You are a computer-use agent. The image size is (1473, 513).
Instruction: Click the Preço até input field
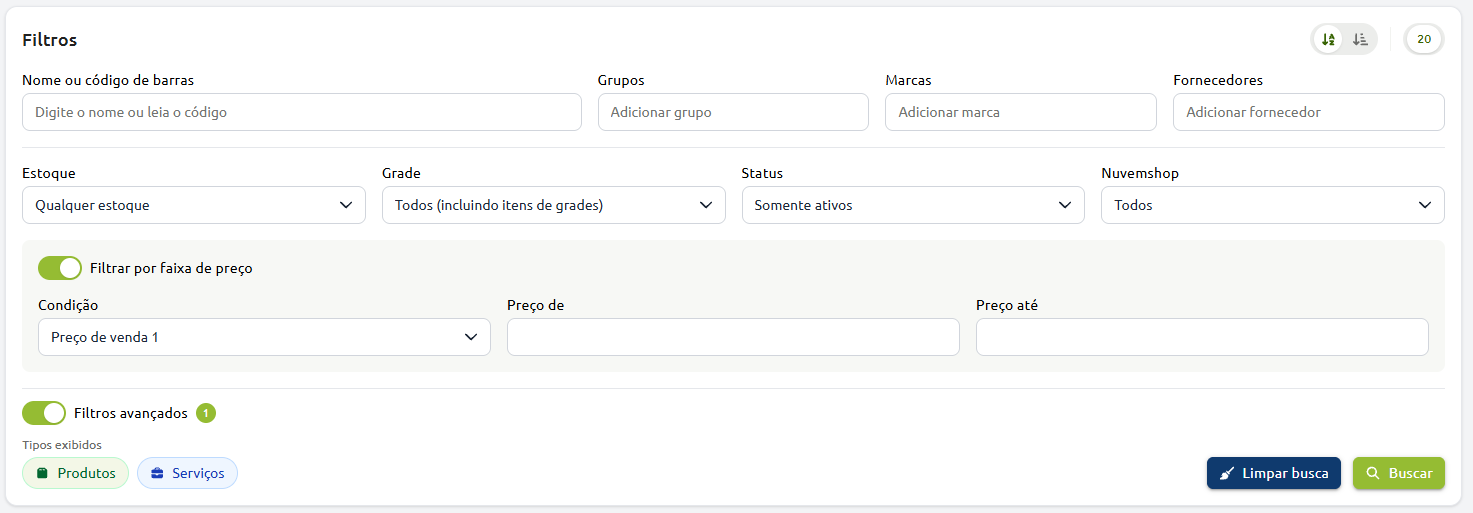(x=1202, y=337)
